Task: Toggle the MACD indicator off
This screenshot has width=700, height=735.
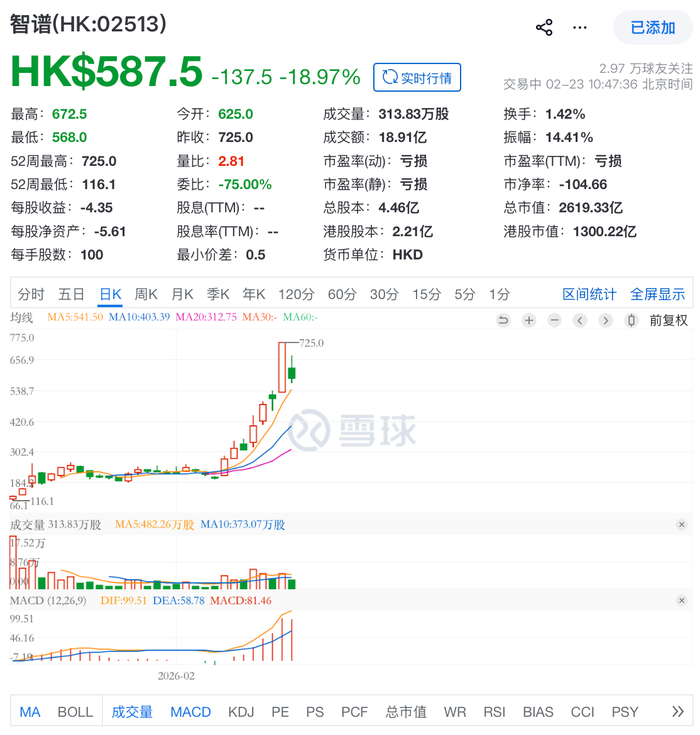Action: [190, 712]
